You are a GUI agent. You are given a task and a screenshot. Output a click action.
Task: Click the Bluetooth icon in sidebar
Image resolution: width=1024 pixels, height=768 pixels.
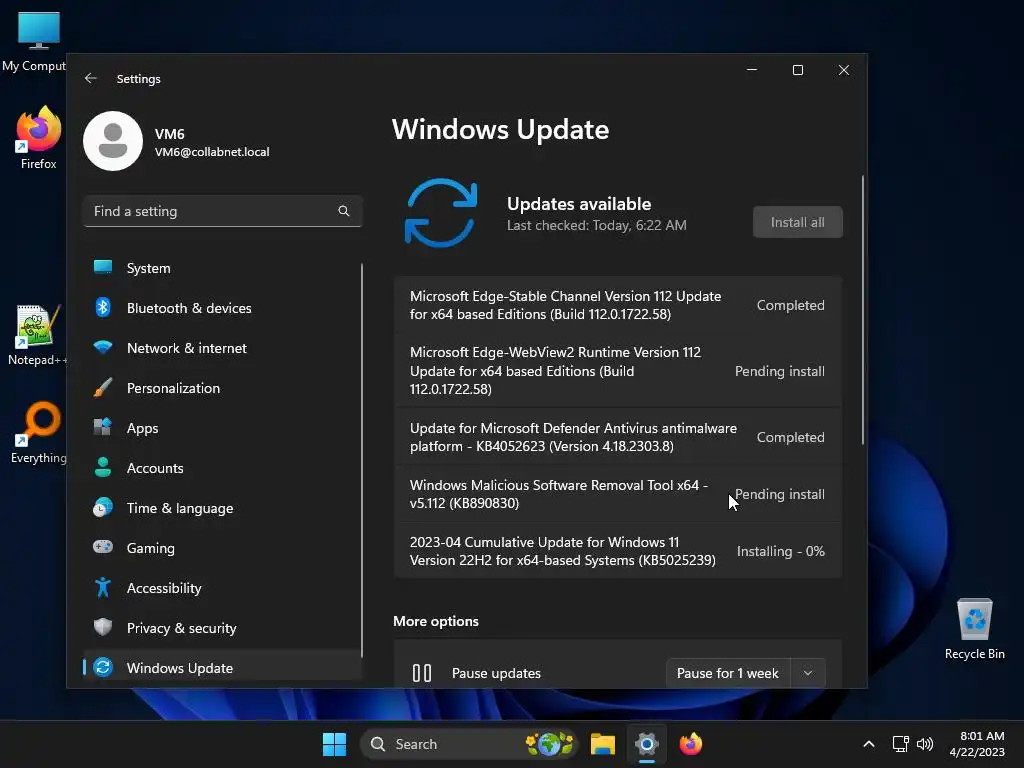click(x=103, y=308)
